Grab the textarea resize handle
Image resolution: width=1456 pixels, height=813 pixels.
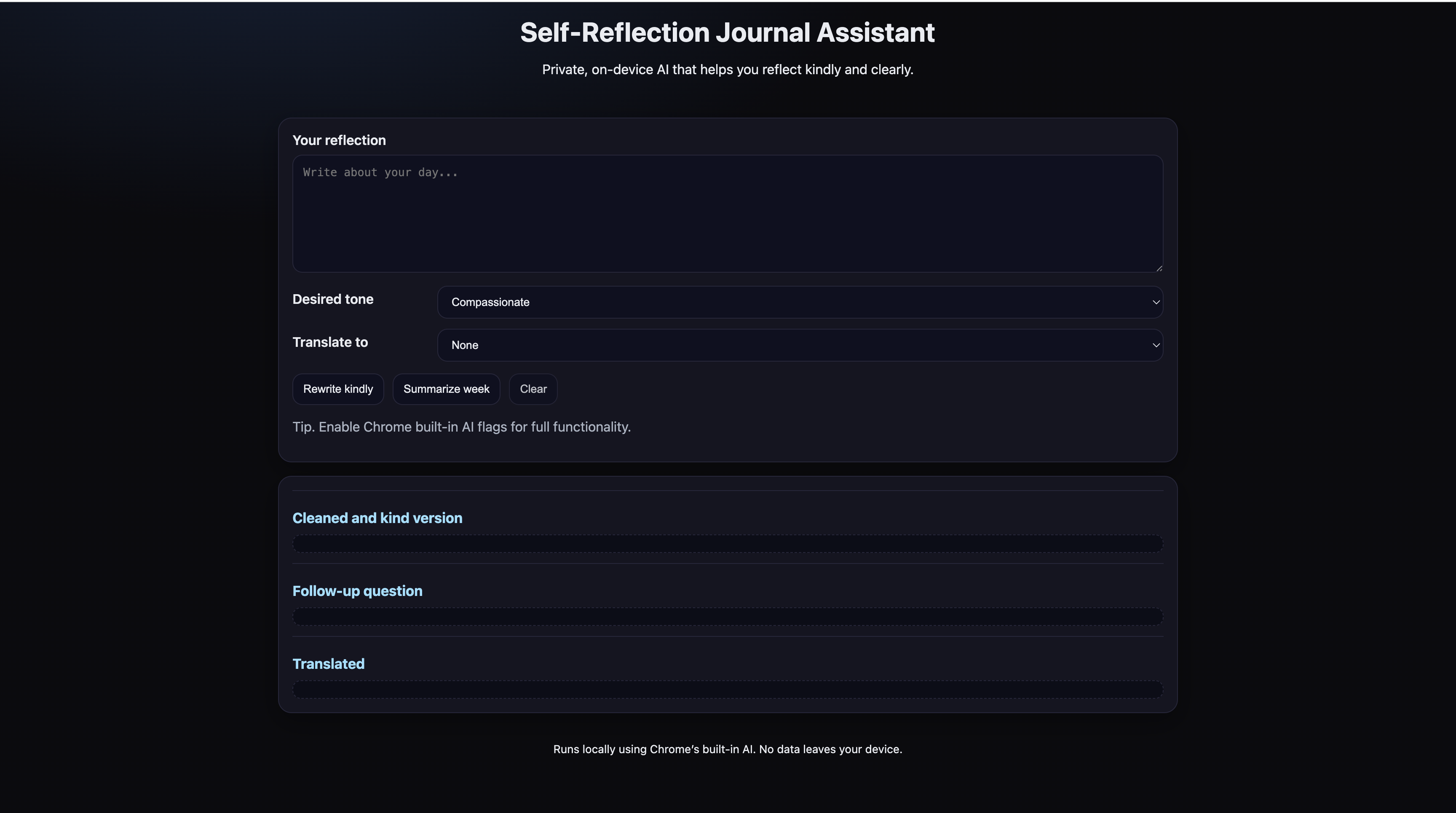1159,268
